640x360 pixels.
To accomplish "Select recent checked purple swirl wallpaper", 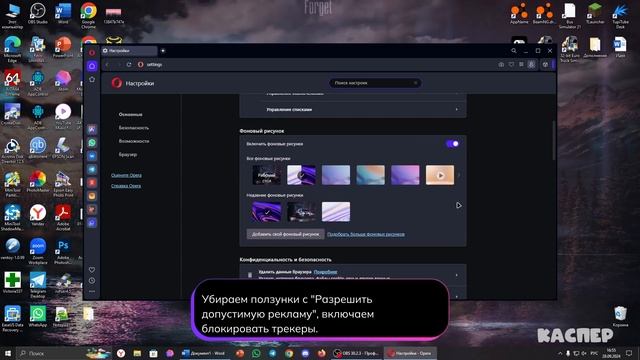I will pyautogui.click(x=267, y=212).
